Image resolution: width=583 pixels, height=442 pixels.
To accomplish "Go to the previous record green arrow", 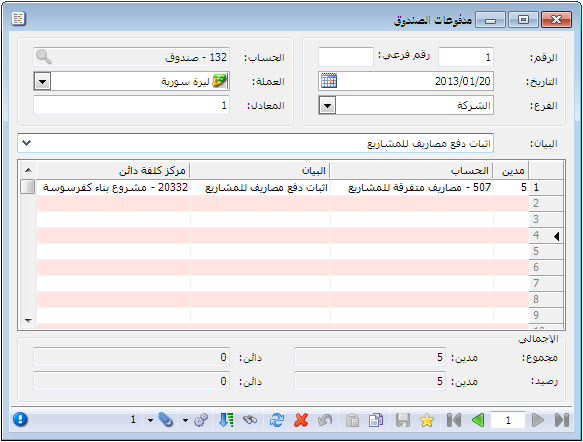I will [478, 420].
